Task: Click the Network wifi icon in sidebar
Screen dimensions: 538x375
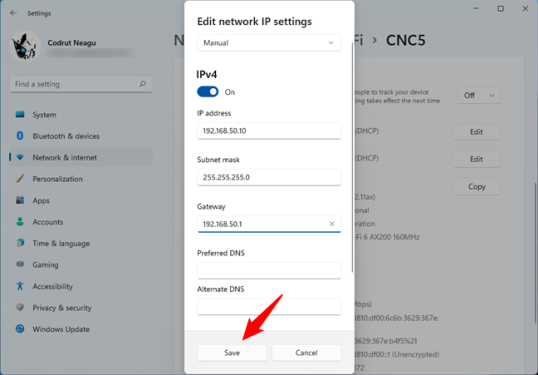Action: 20,157
